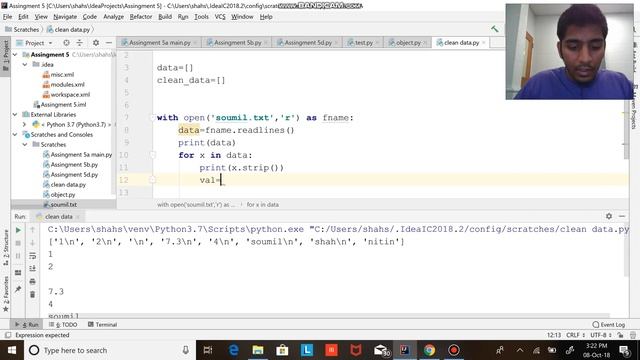Screen dimensions: 640x360
Task: Open Google Chrome from taskbar
Action: point(429,350)
